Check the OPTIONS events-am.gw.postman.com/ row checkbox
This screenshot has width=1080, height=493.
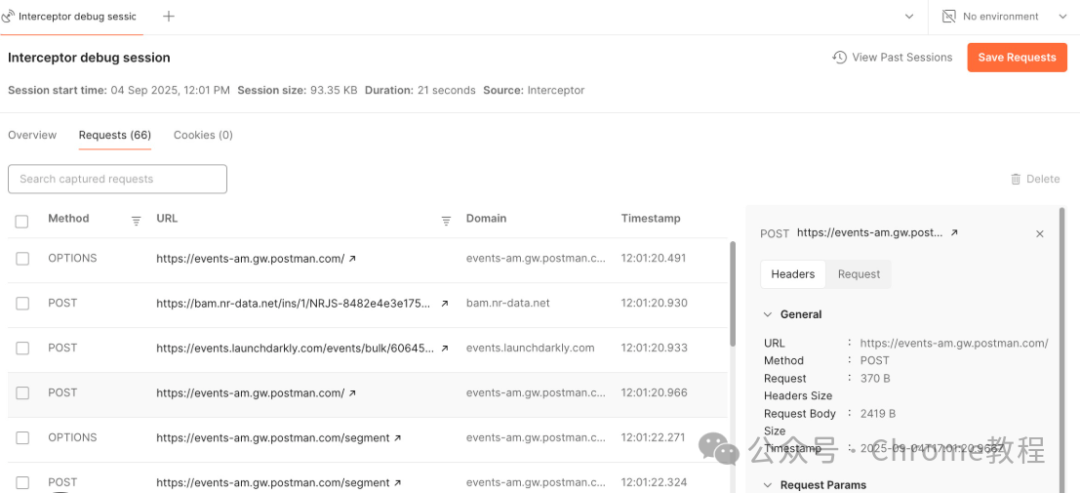coord(22,258)
